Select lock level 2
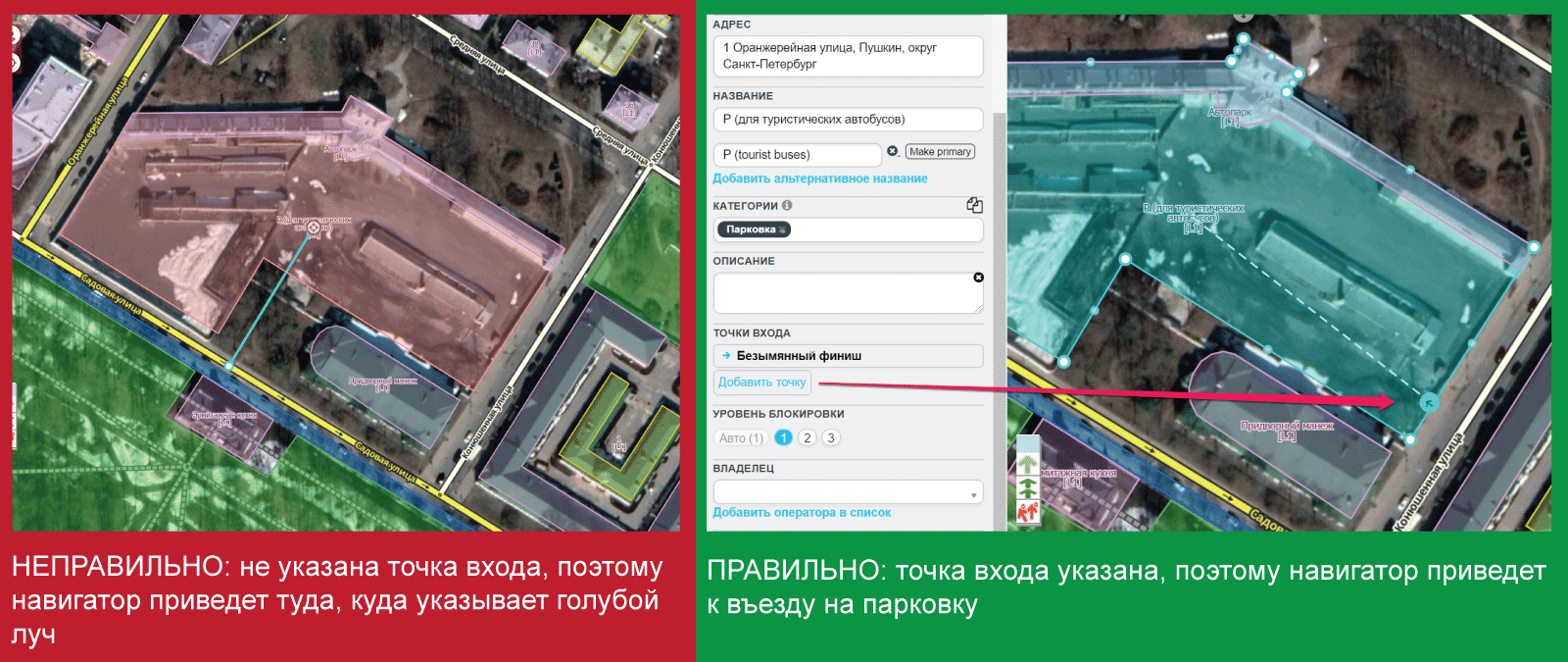Viewport: 1568px width, 662px height. (808, 438)
